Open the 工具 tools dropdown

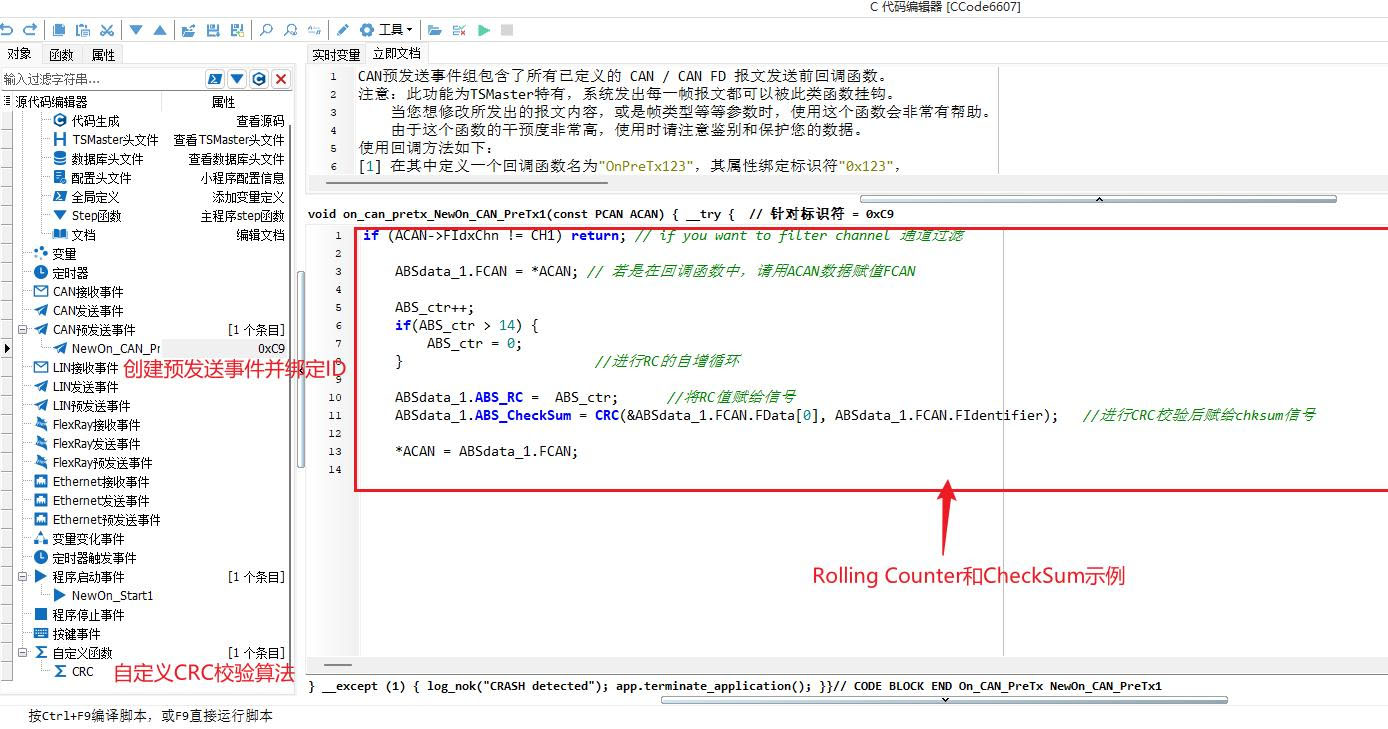point(392,30)
